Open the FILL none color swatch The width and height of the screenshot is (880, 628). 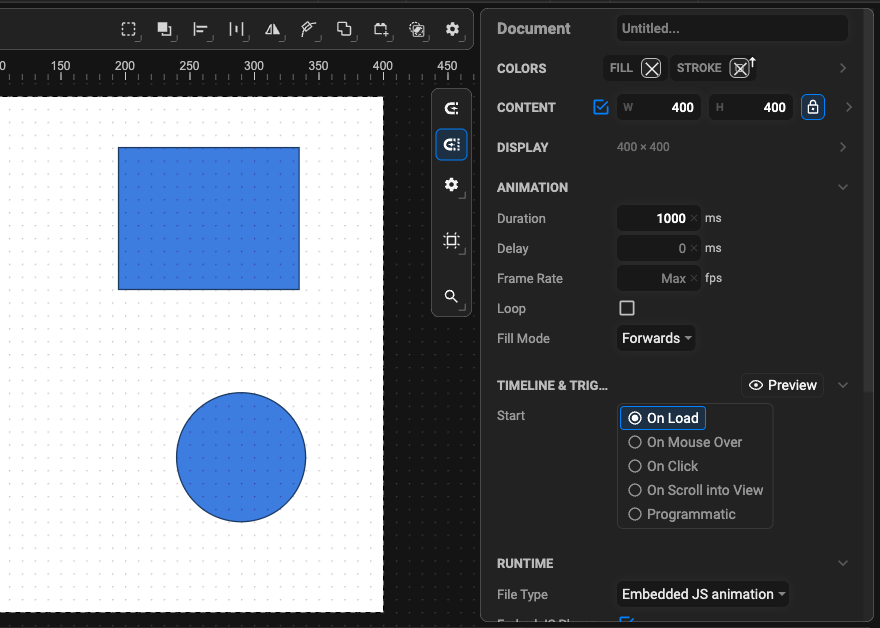651,68
